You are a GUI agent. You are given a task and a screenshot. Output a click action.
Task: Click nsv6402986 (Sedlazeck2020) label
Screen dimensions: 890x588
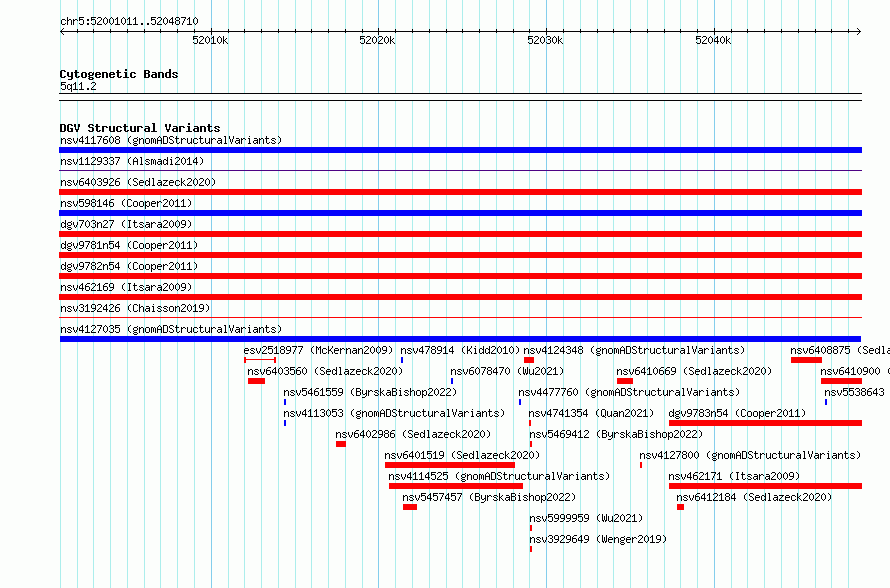[413, 434]
